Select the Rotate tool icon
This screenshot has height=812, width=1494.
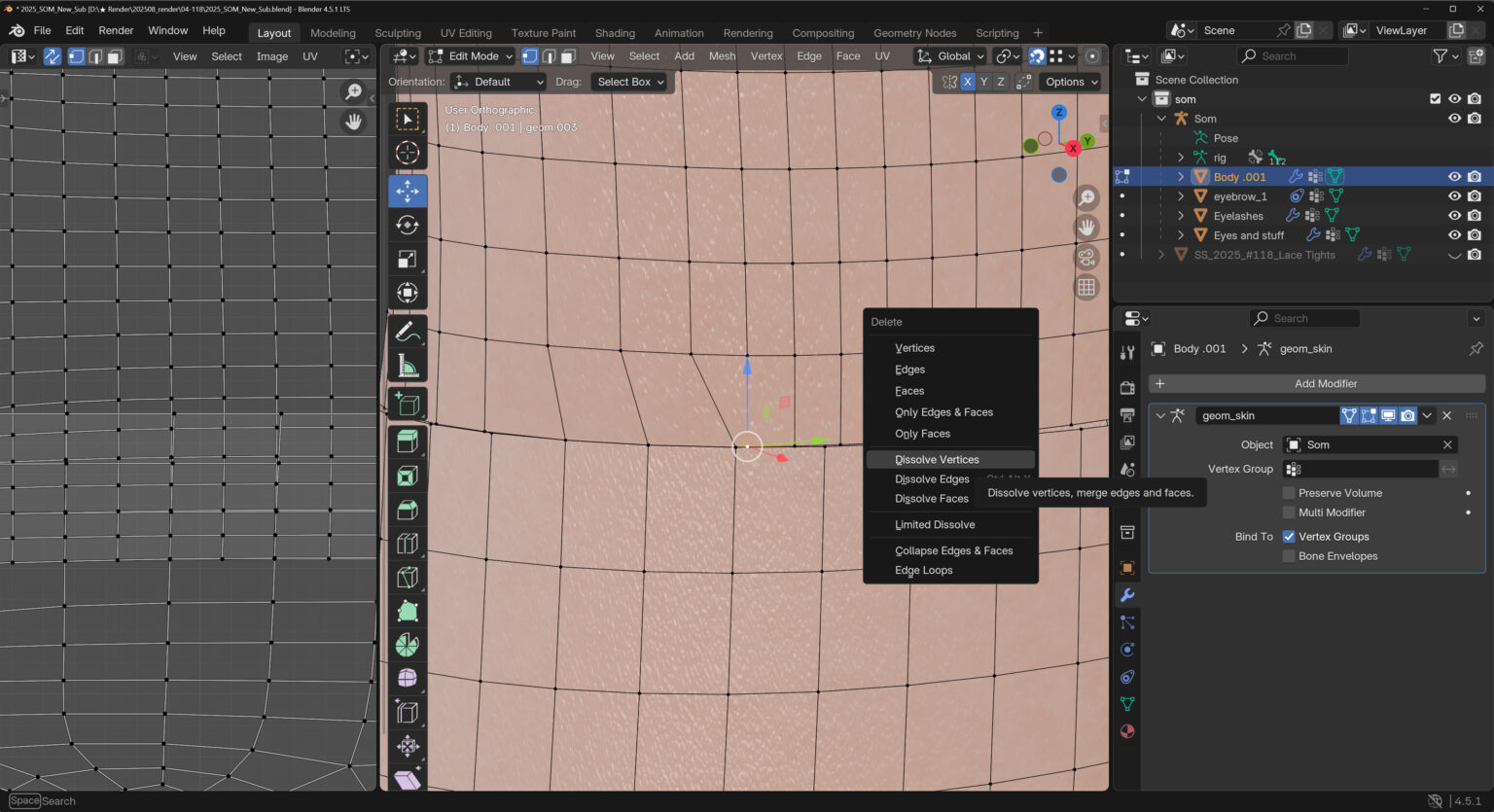point(408,226)
